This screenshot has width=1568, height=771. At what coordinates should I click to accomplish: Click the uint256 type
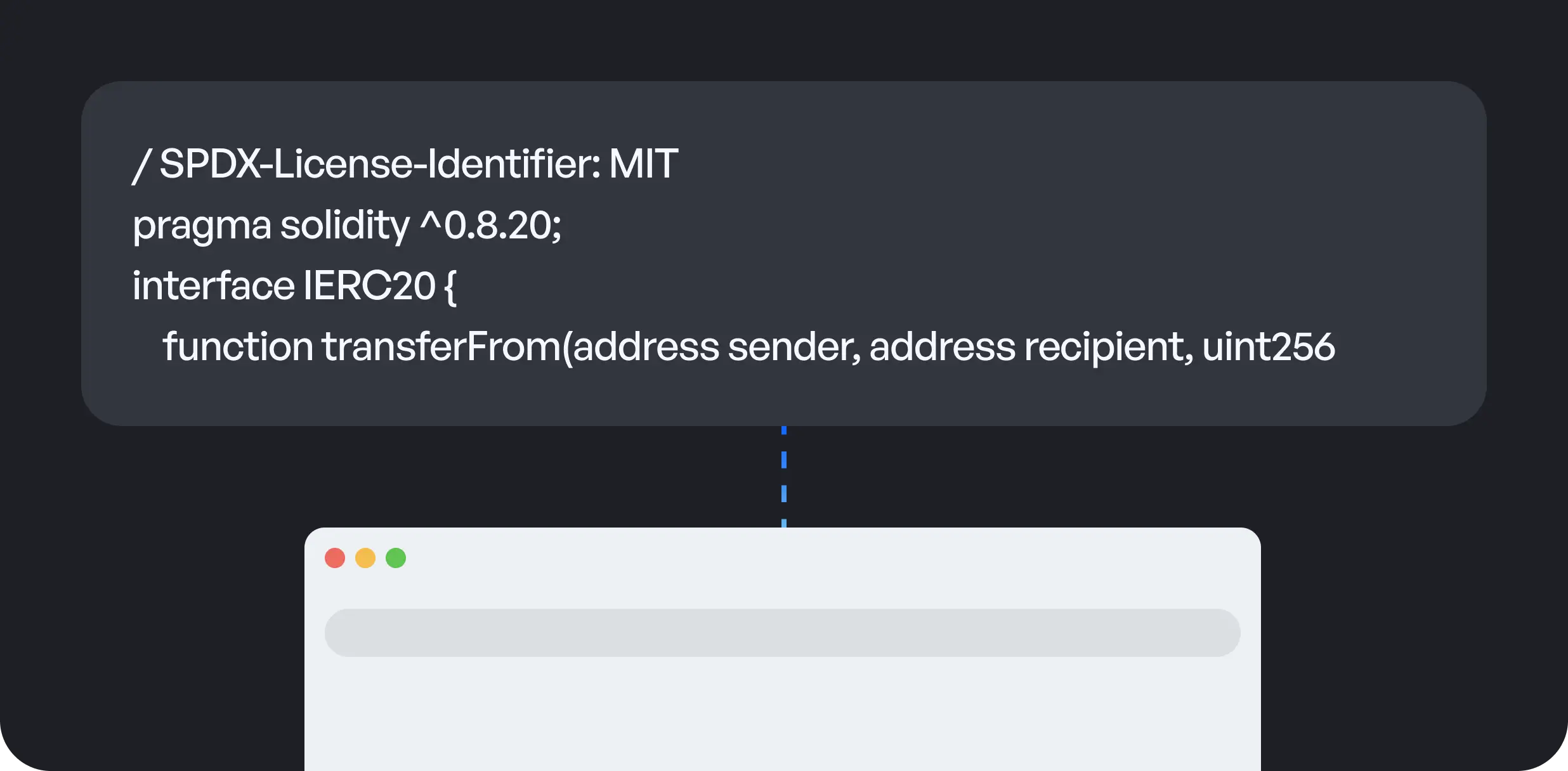(1269, 347)
